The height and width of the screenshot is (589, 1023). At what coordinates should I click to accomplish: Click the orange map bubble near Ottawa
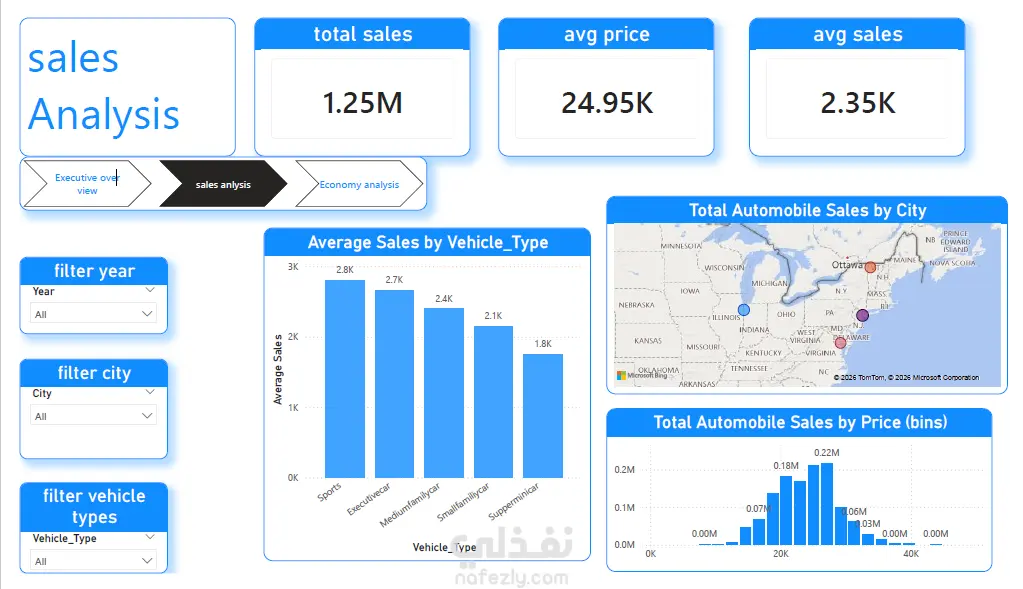(870, 267)
